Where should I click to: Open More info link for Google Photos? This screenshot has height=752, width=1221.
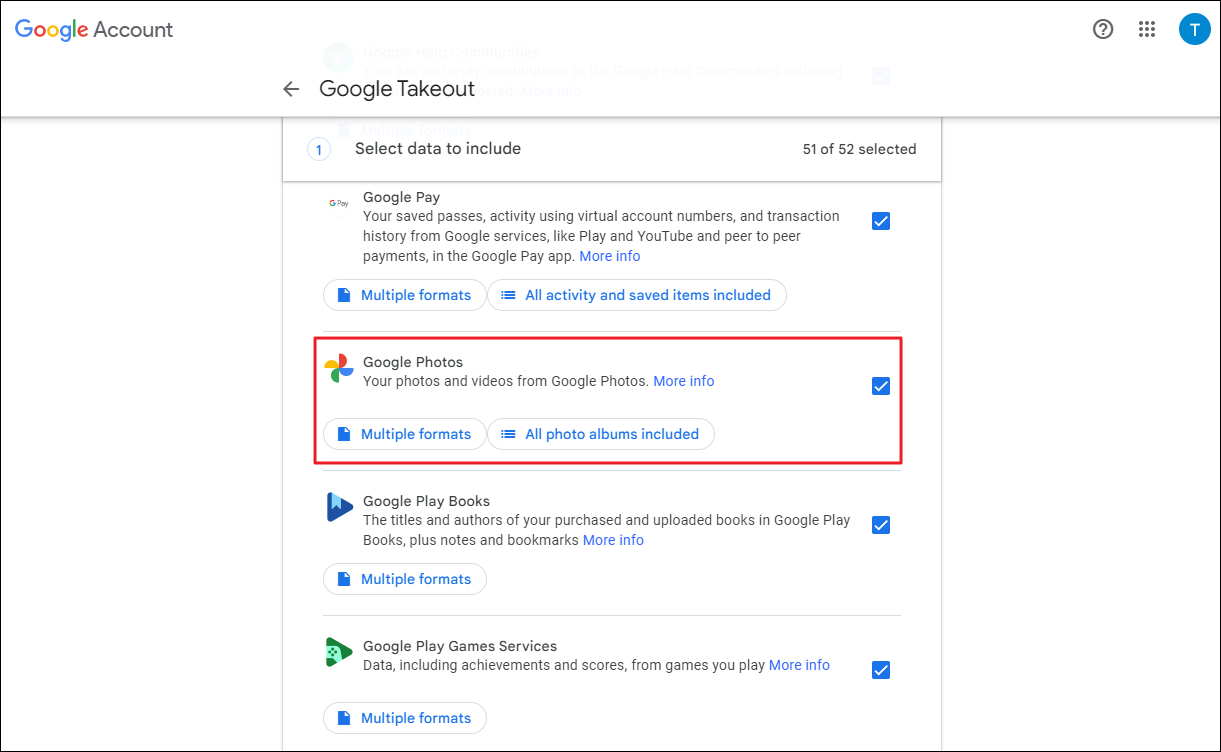tap(684, 381)
